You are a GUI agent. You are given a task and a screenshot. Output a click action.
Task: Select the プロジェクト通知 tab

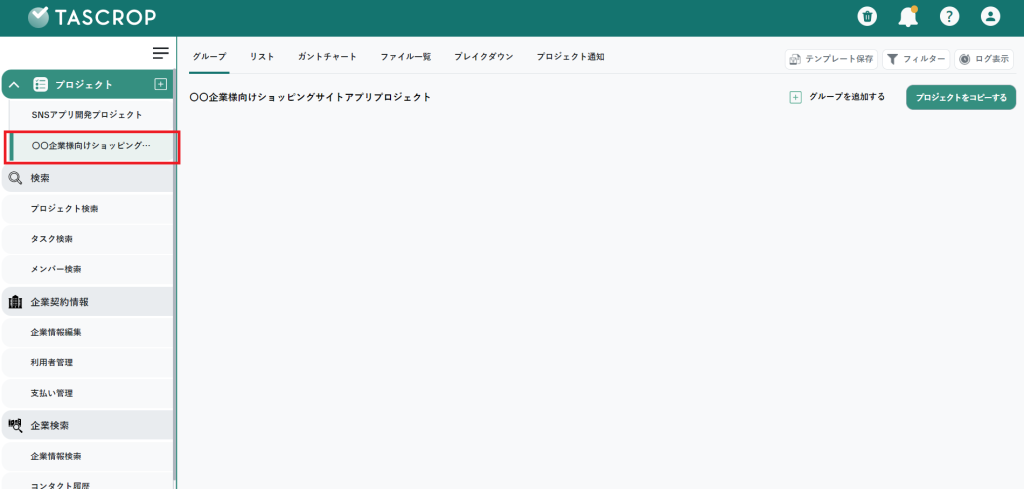571,57
